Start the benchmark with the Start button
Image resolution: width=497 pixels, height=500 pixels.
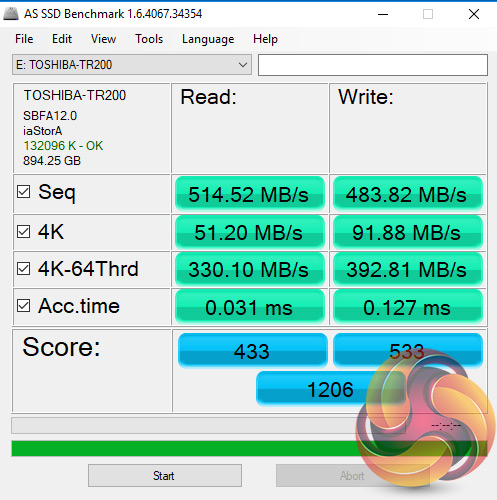[x=165, y=476]
